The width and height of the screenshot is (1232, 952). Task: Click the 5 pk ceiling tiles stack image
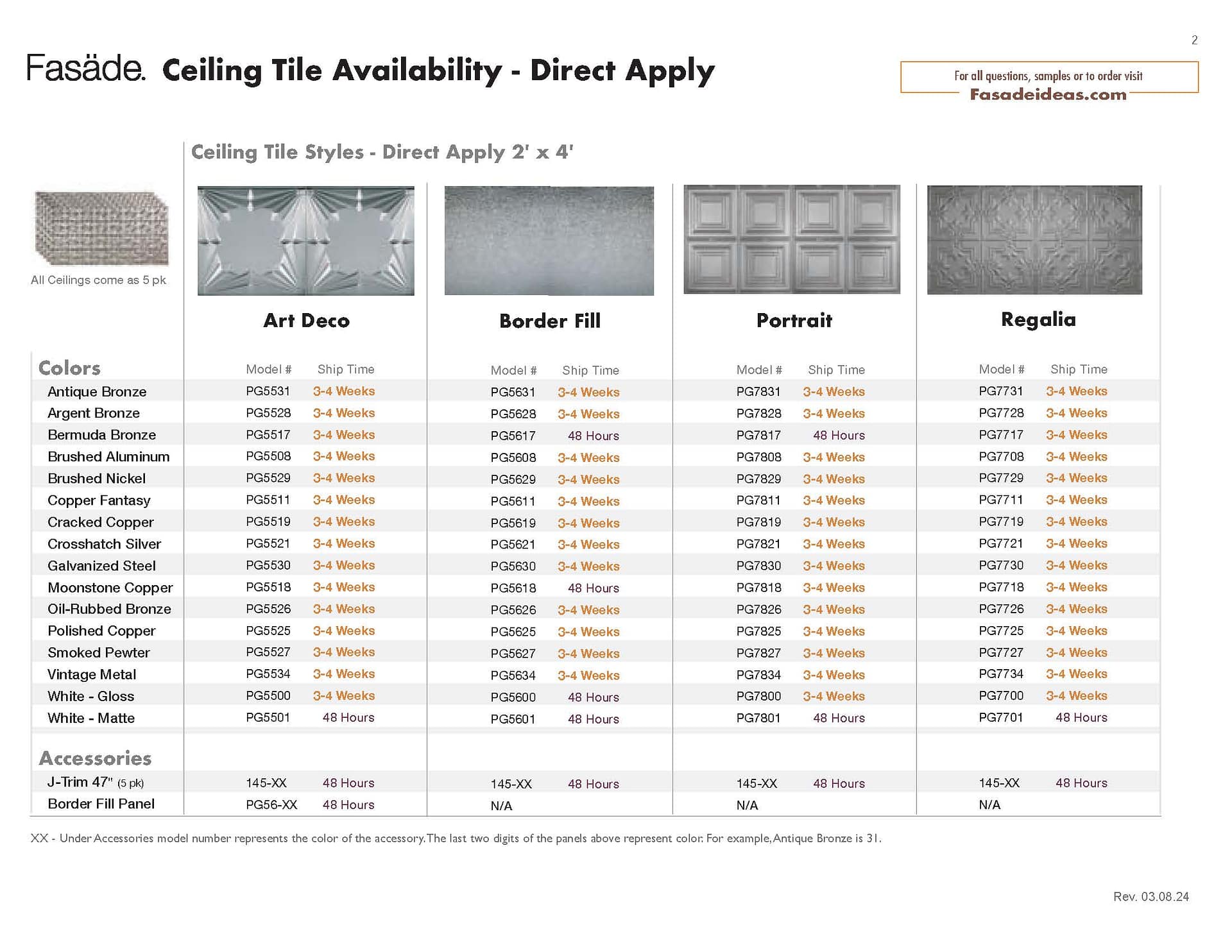(x=101, y=228)
